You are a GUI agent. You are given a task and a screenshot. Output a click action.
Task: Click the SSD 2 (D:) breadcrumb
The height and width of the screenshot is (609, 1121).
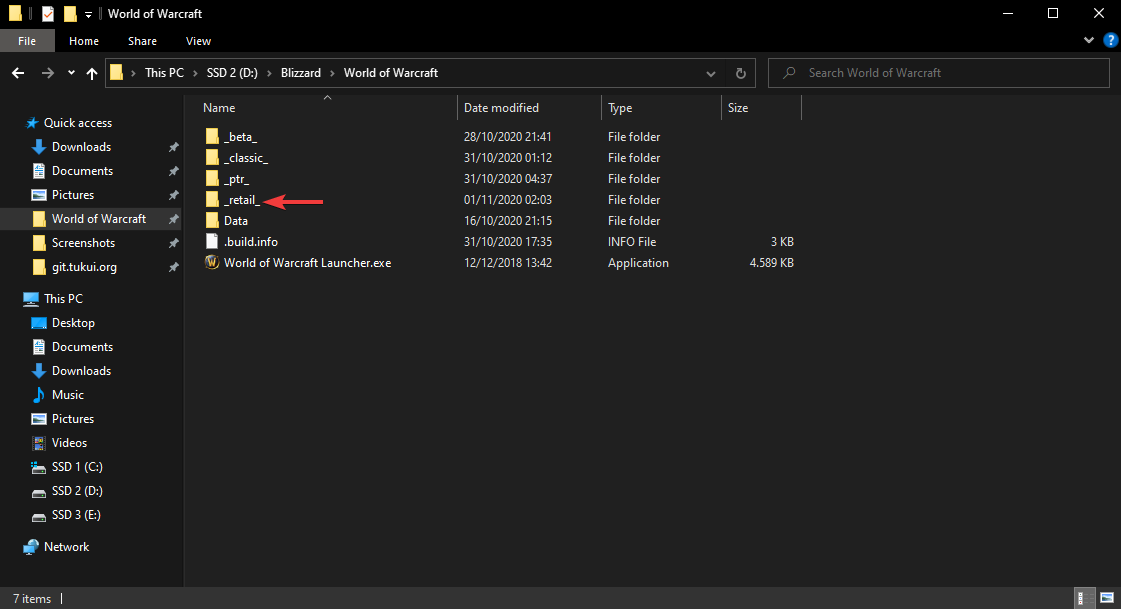tap(232, 73)
